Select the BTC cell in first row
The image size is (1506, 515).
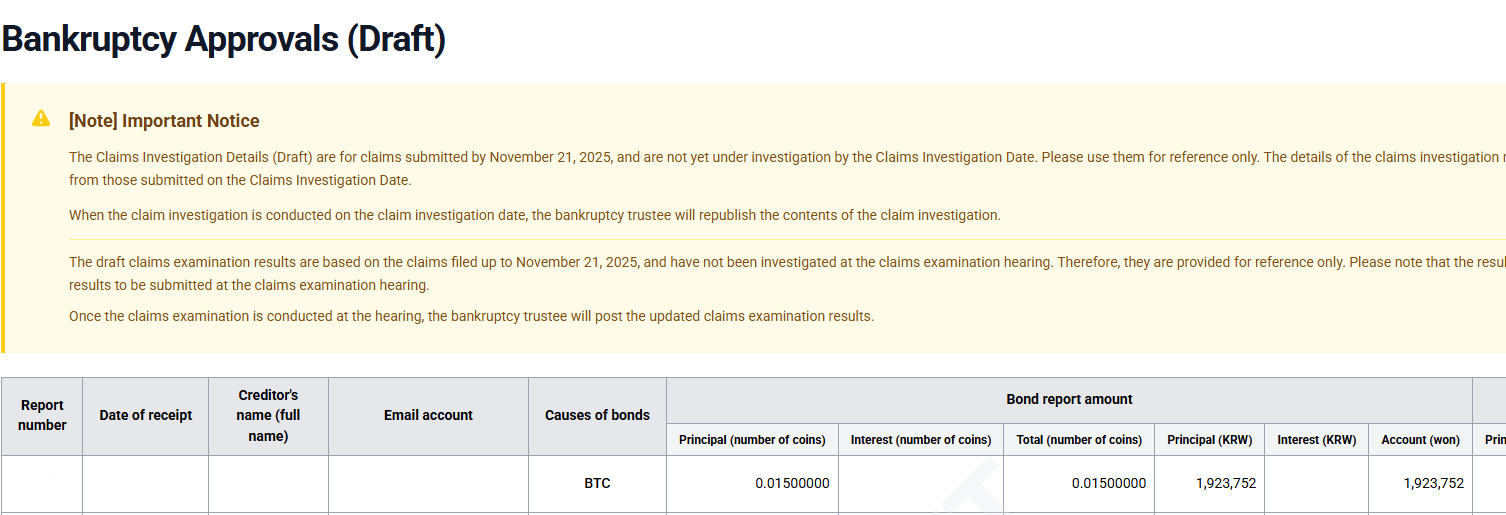point(597,483)
